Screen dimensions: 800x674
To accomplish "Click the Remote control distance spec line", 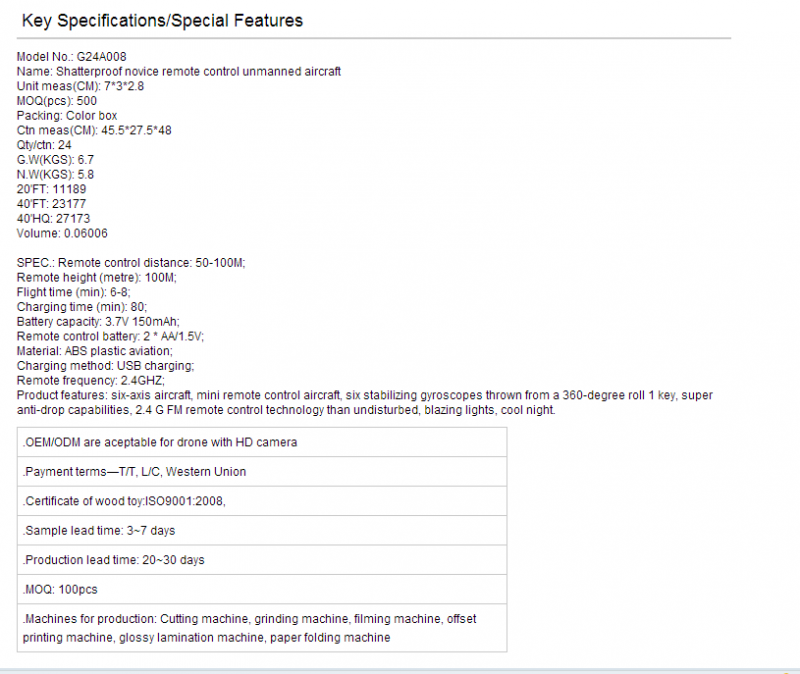I will point(131,263).
